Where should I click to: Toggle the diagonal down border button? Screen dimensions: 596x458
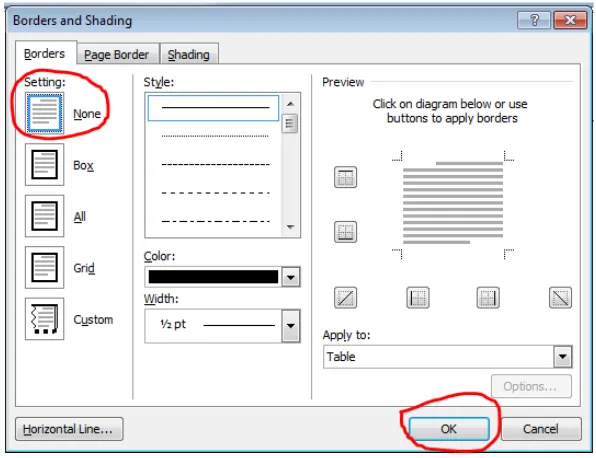click(560, 297)
